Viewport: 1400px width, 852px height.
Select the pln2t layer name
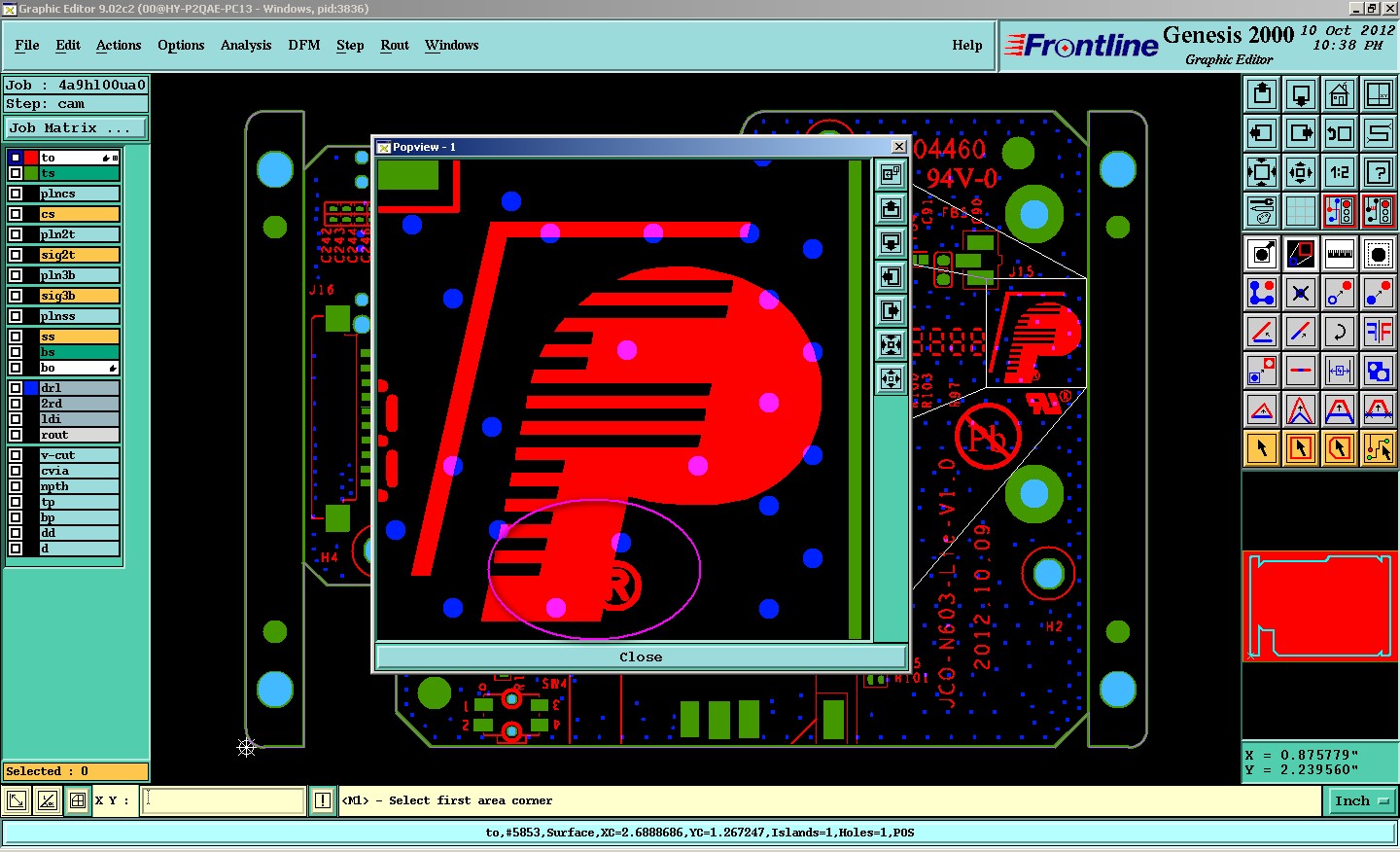pos(79,234)
